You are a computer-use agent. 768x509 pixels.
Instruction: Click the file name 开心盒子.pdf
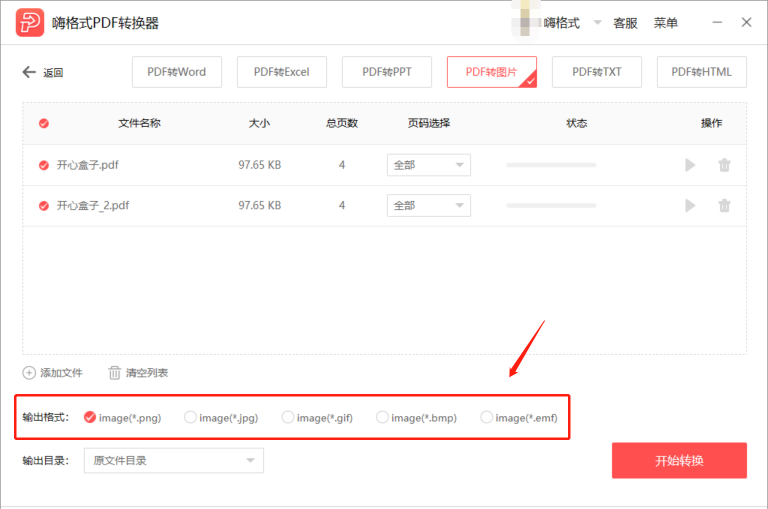tap(88, 165)
